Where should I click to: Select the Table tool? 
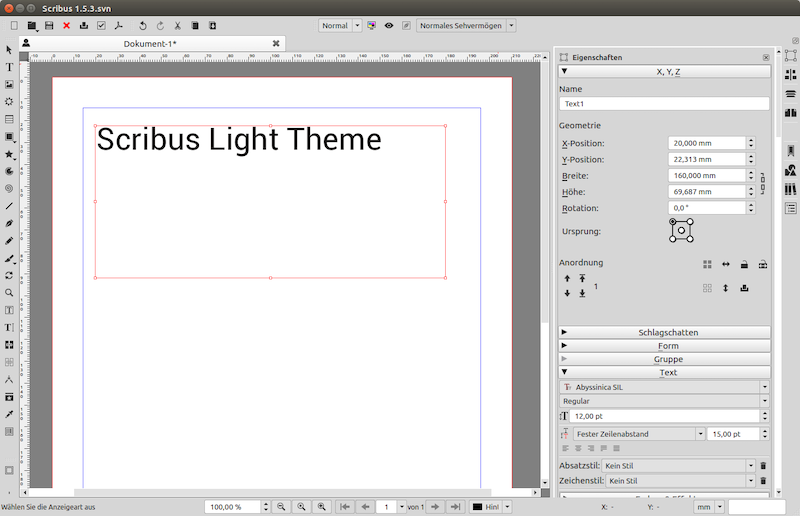tap(9, 119)
